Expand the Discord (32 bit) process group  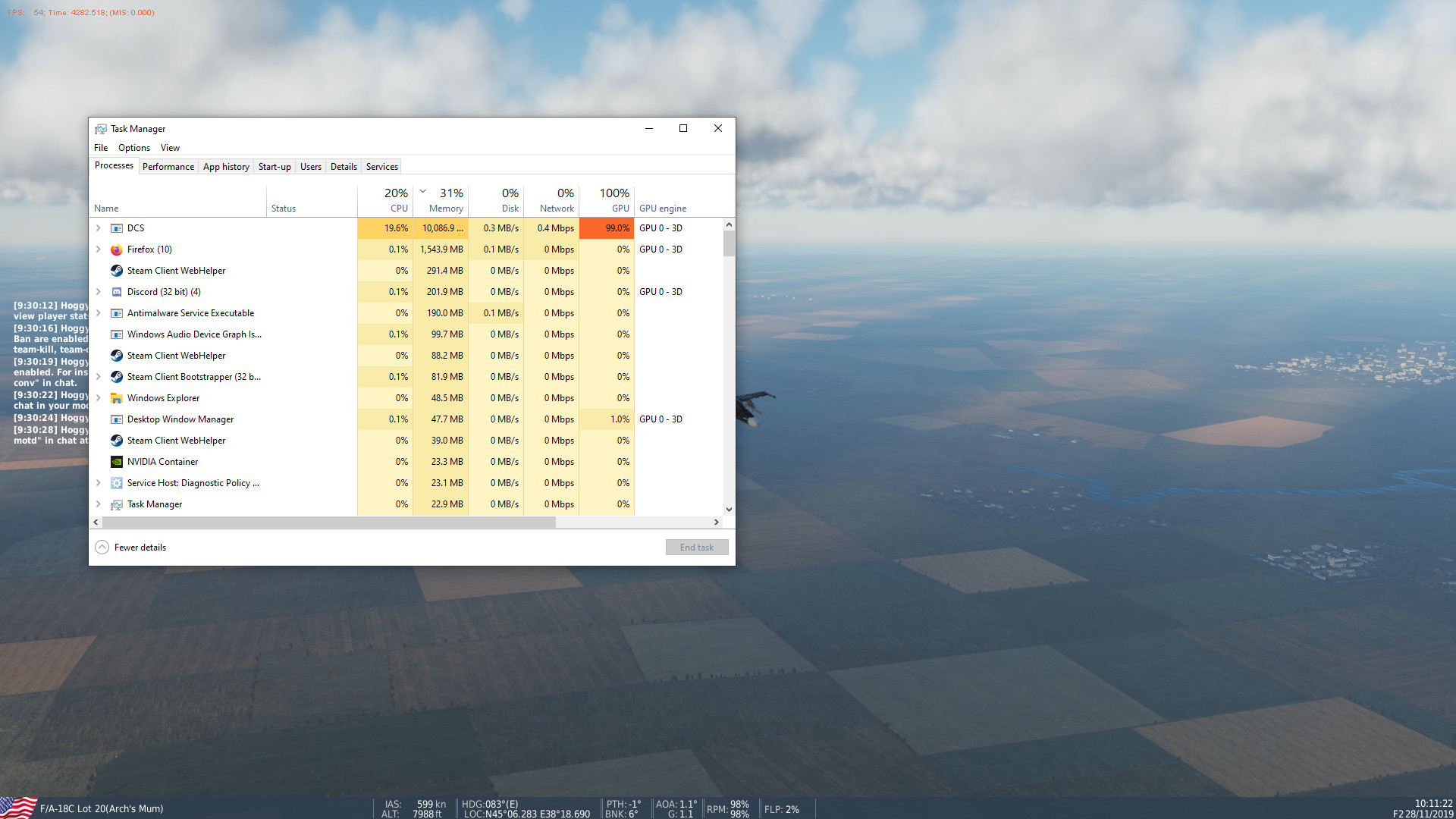click(x=98, y=292)
